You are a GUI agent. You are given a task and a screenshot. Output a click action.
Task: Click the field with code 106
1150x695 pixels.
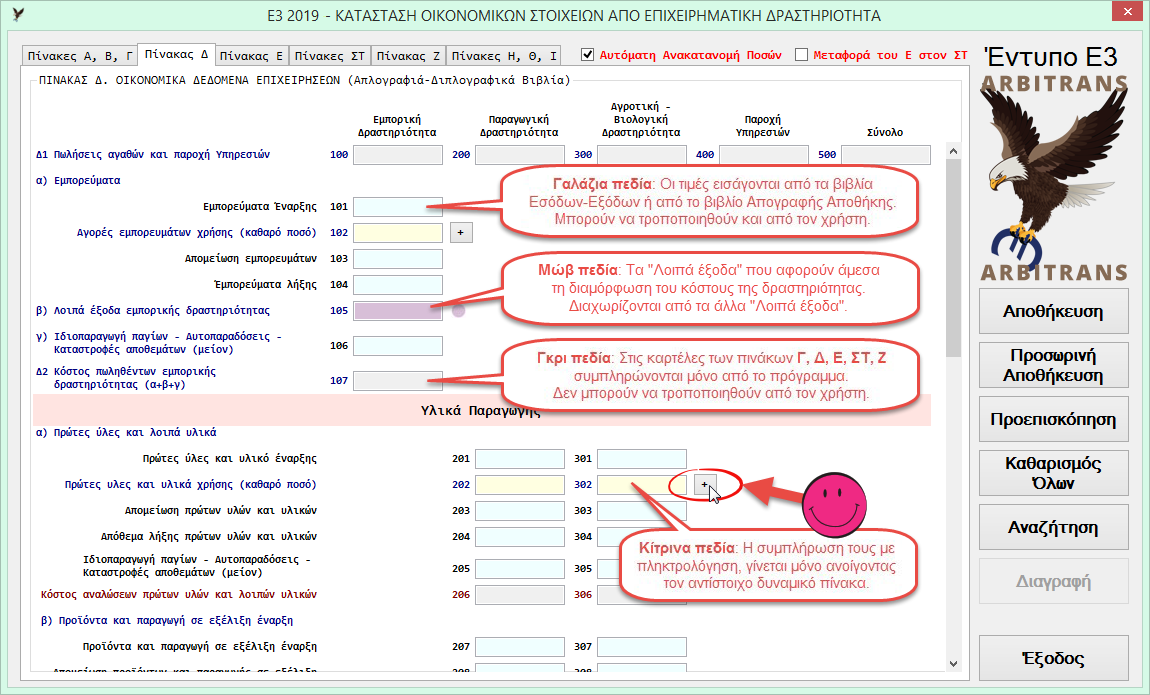point(398,346)
